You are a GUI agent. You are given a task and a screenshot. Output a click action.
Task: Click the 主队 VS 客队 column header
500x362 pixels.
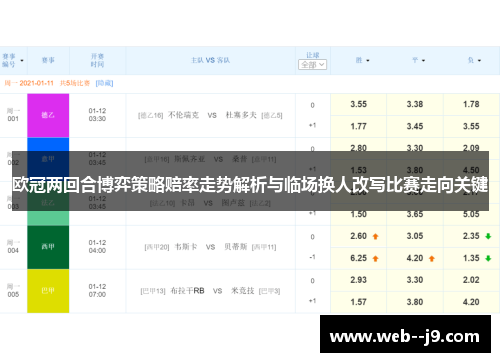tap(210, 60)
